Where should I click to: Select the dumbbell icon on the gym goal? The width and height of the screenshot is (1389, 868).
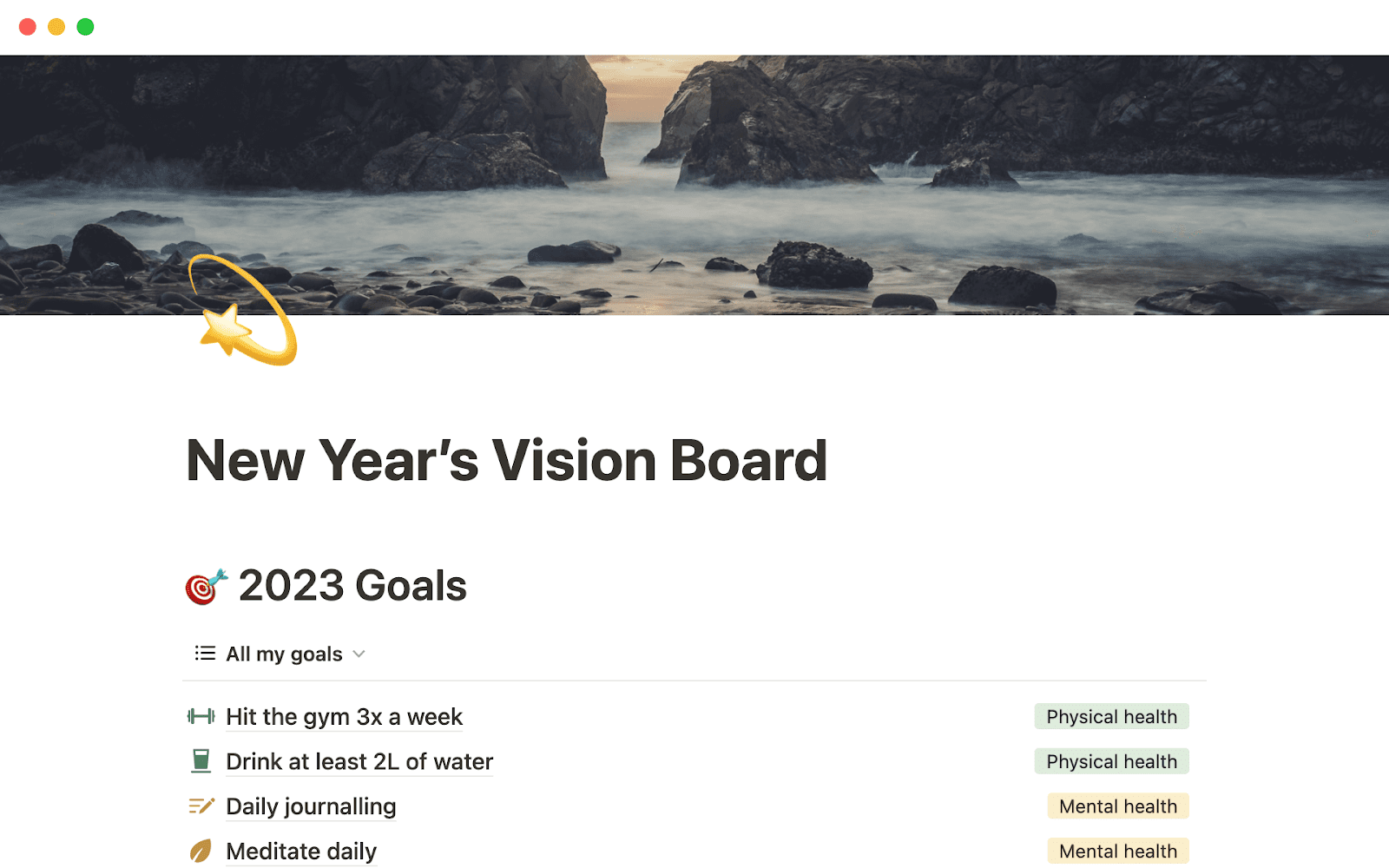201,716
